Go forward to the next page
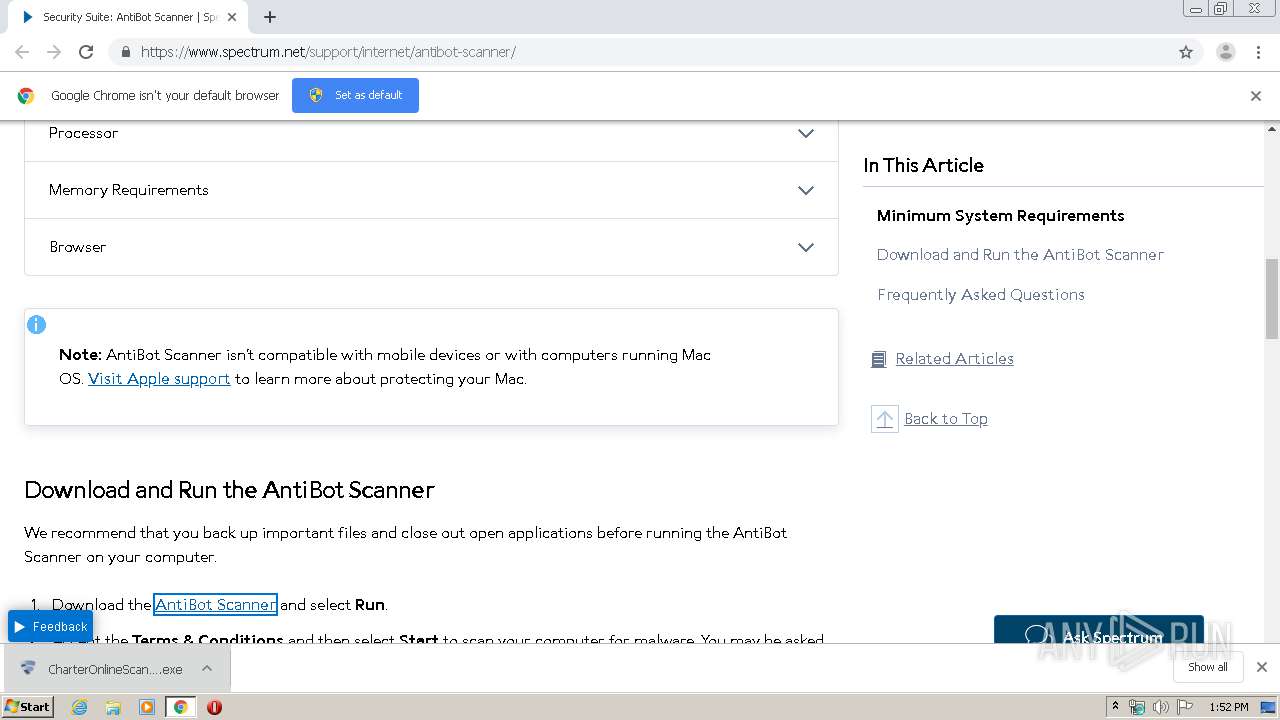Viewport: 1280px width, 720px height. [54, 52]
